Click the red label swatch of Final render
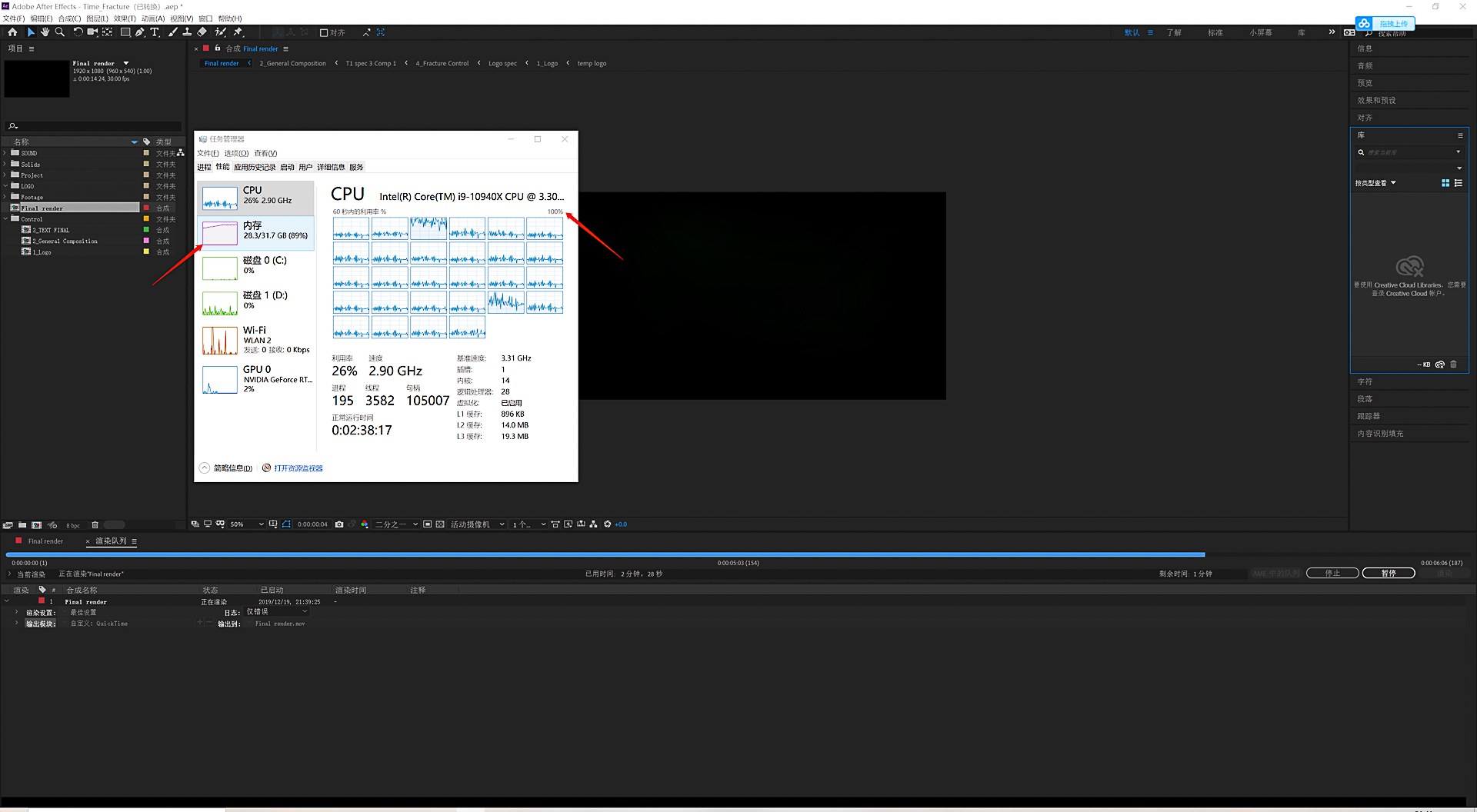 click(x=146, y=208)
